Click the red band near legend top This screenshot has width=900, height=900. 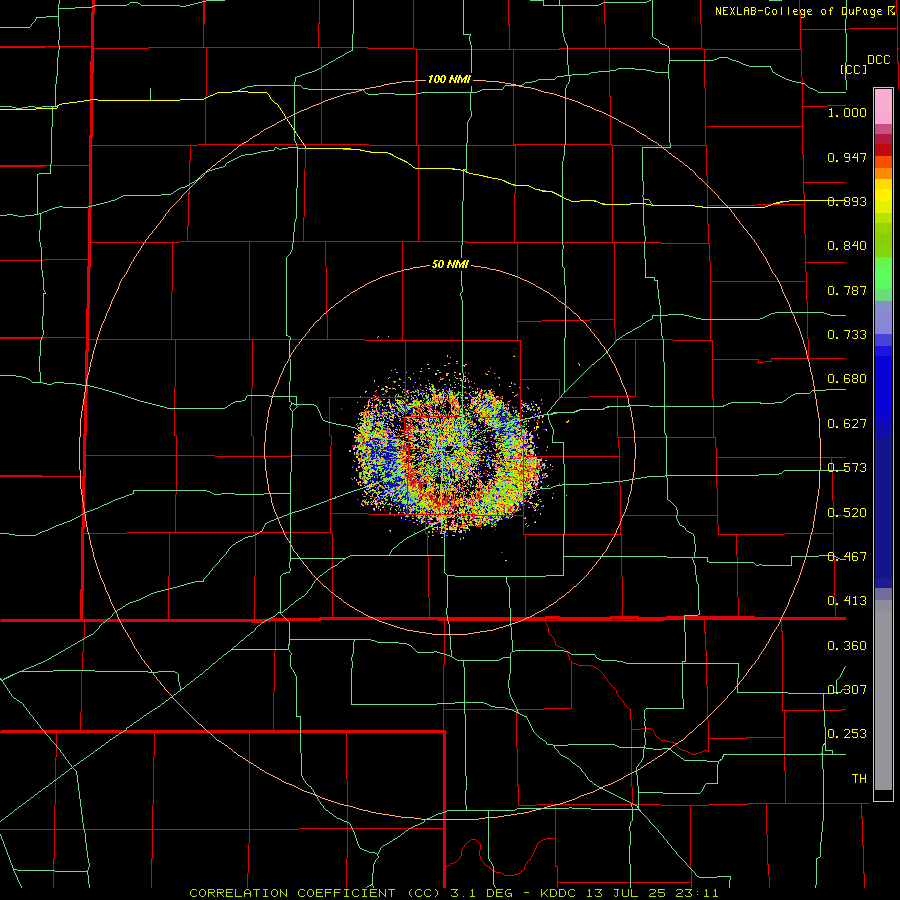[883, 150]
